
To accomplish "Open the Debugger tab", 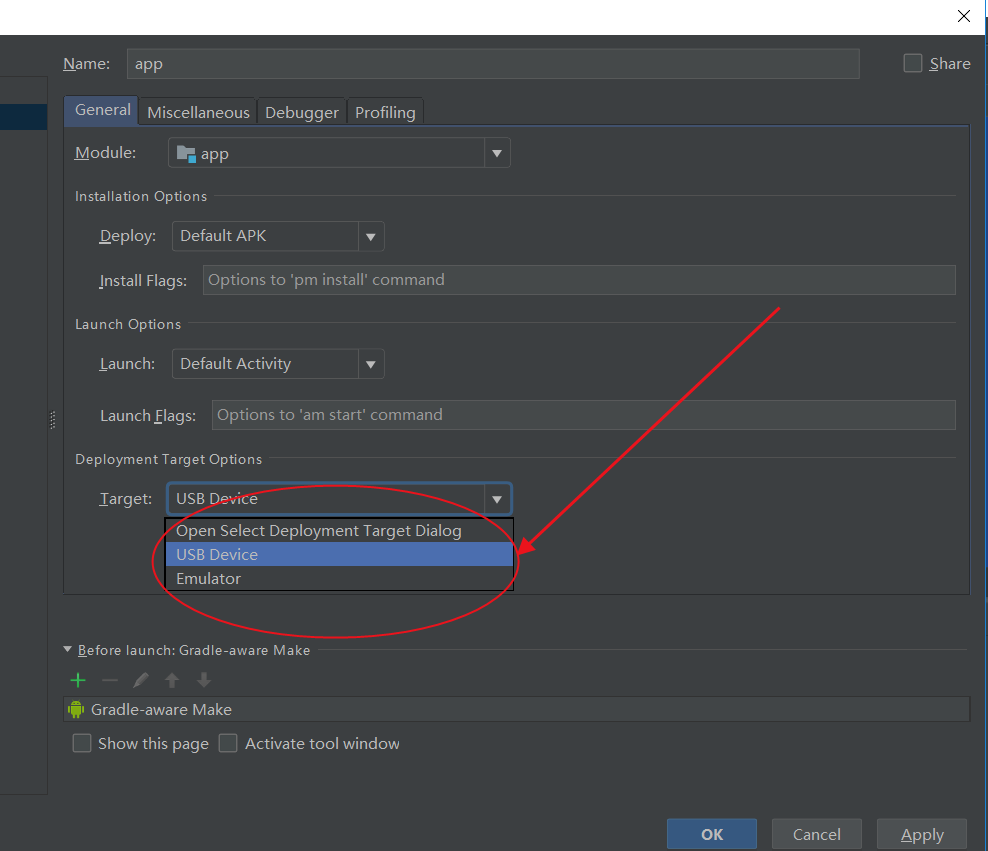I will [301, 112].
